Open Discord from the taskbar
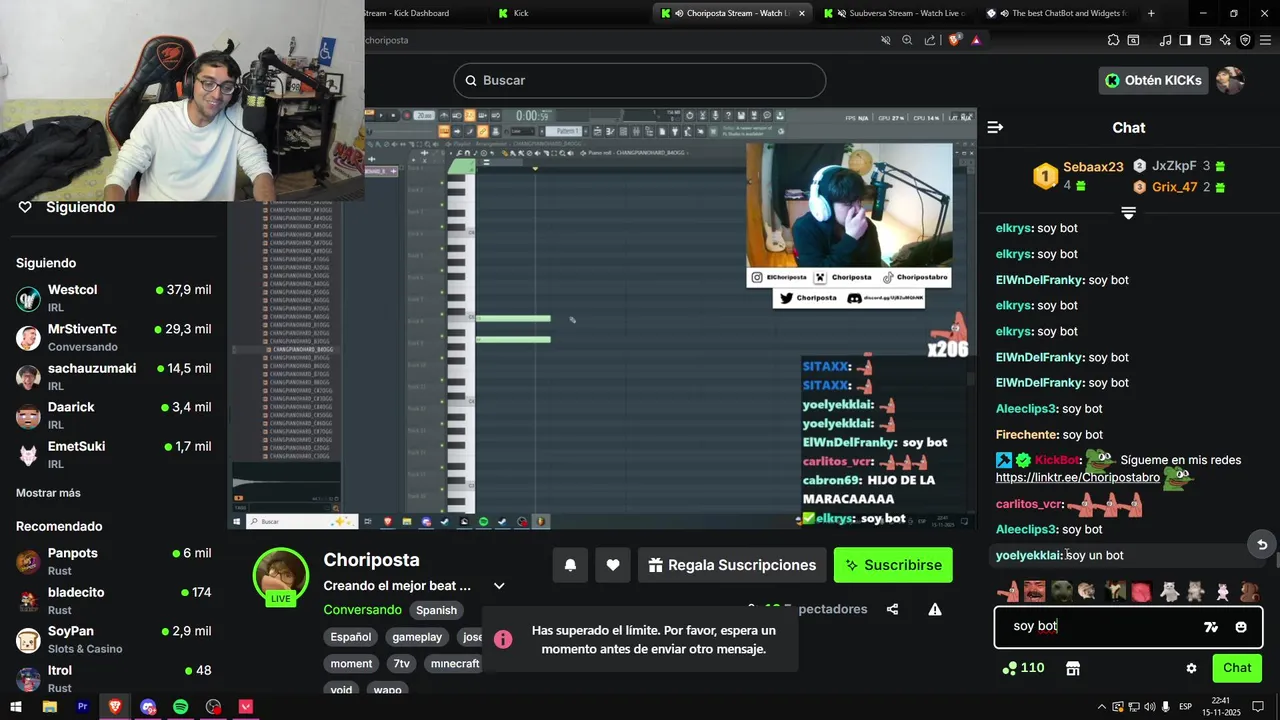The height and width of the screenshot is (720, 1280). (x=148, y=706)
